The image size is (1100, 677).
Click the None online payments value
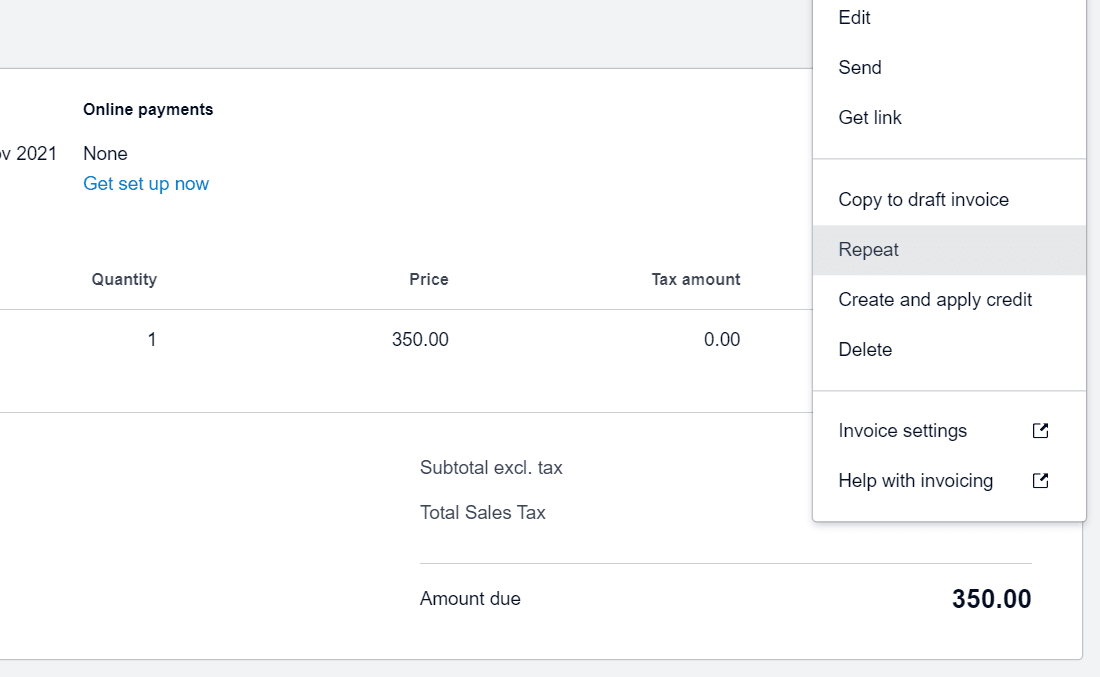105,154
